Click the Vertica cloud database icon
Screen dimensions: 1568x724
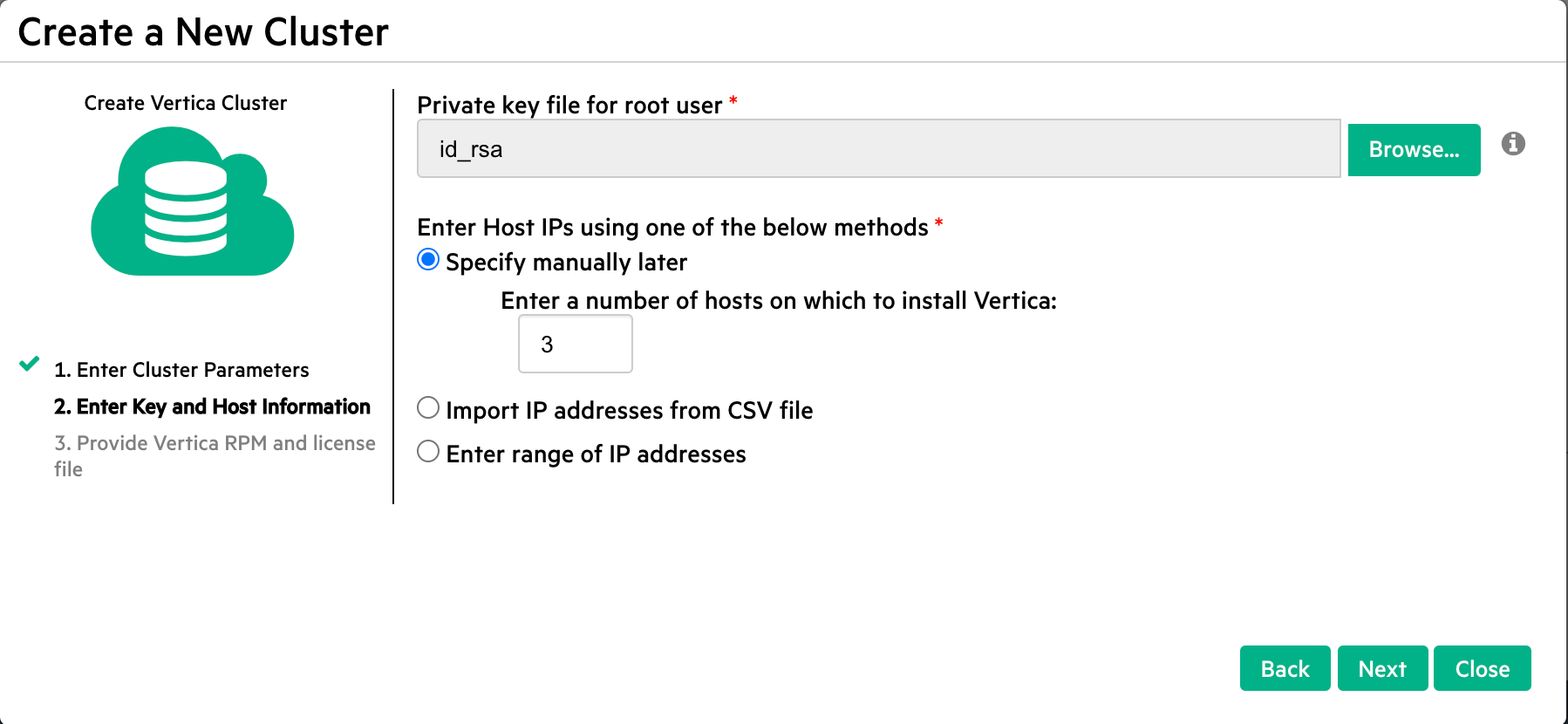tap(193, 201)
